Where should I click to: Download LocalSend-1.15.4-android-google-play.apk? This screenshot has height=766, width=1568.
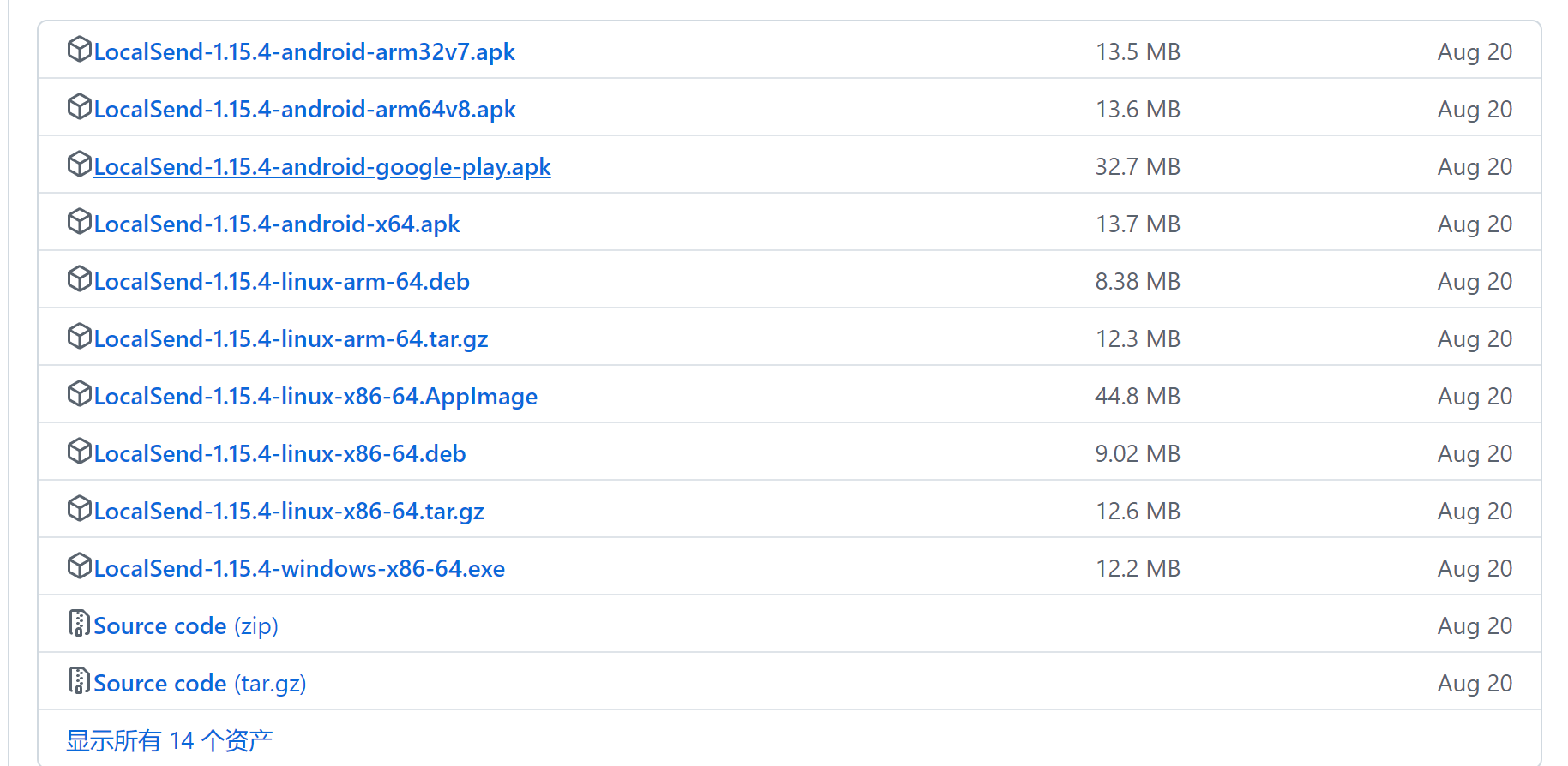[x=321, y=167]
